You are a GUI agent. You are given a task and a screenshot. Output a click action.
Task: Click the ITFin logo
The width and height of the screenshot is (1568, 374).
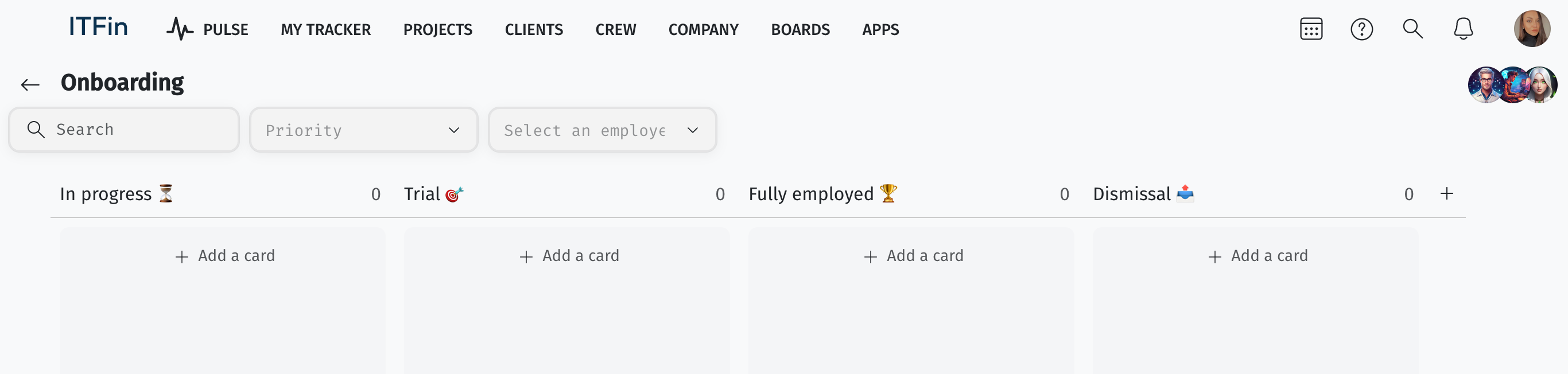[98, 28]
